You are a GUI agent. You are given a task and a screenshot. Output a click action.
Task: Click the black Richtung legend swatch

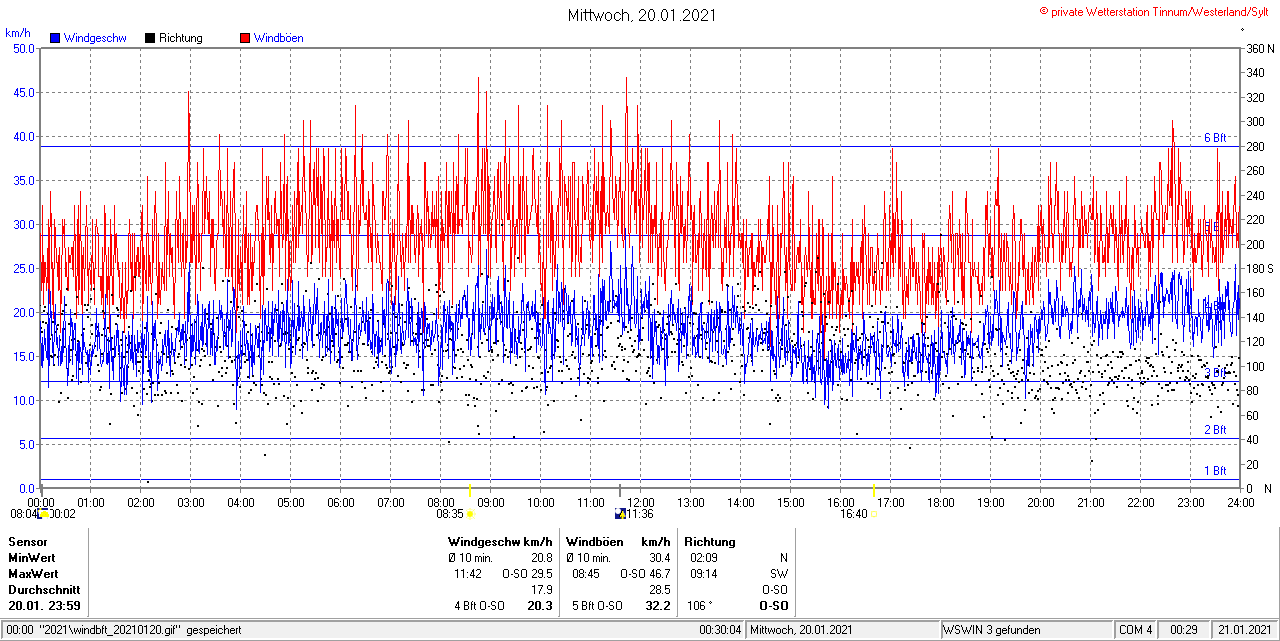point(150,38)
